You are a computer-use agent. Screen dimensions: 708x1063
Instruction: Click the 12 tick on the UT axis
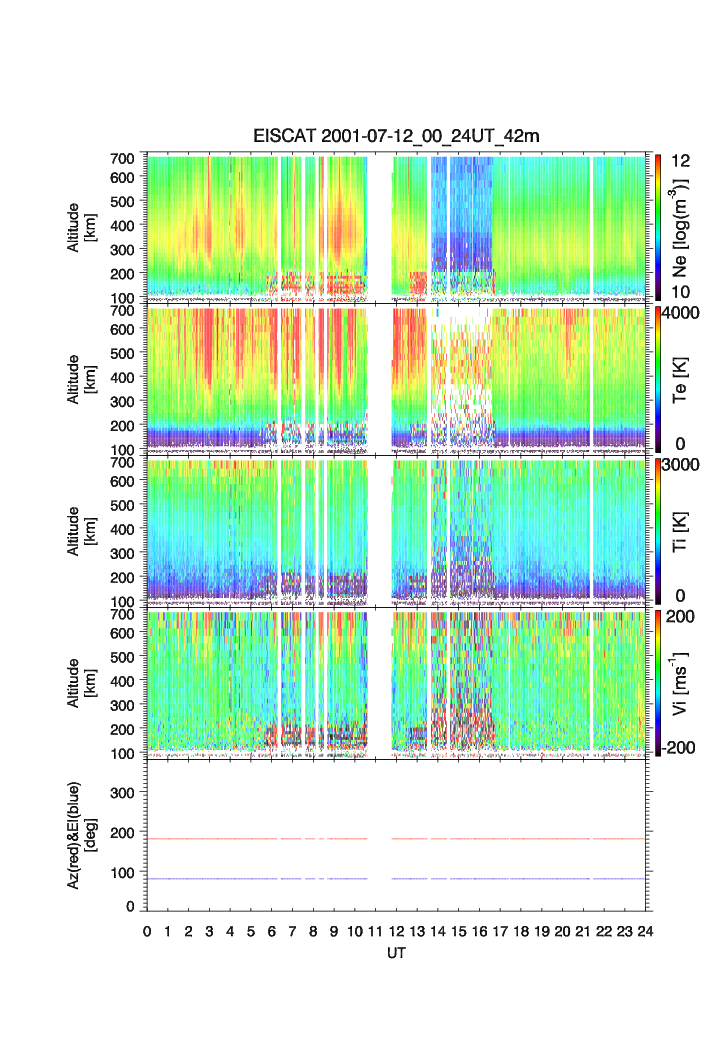point(397,932)
